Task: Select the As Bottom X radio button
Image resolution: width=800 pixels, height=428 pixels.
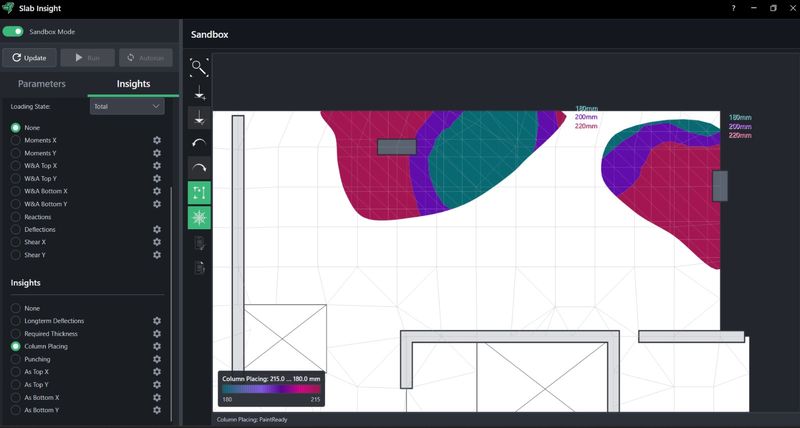Action: (x=16, y=397)
